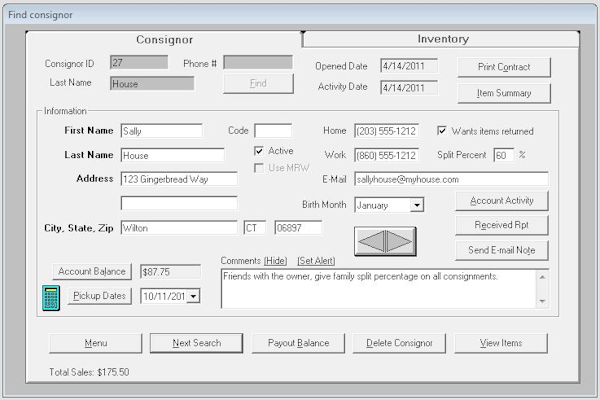
Task: Click the Payout Balance button
Action: 298,343
